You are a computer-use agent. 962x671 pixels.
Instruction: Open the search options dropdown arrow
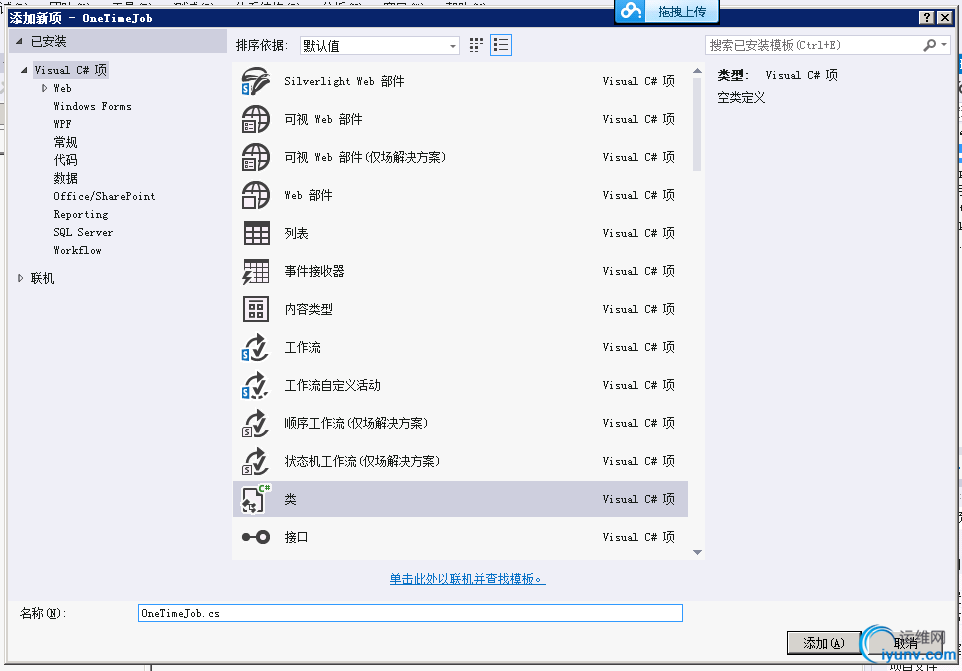(944, 45)
